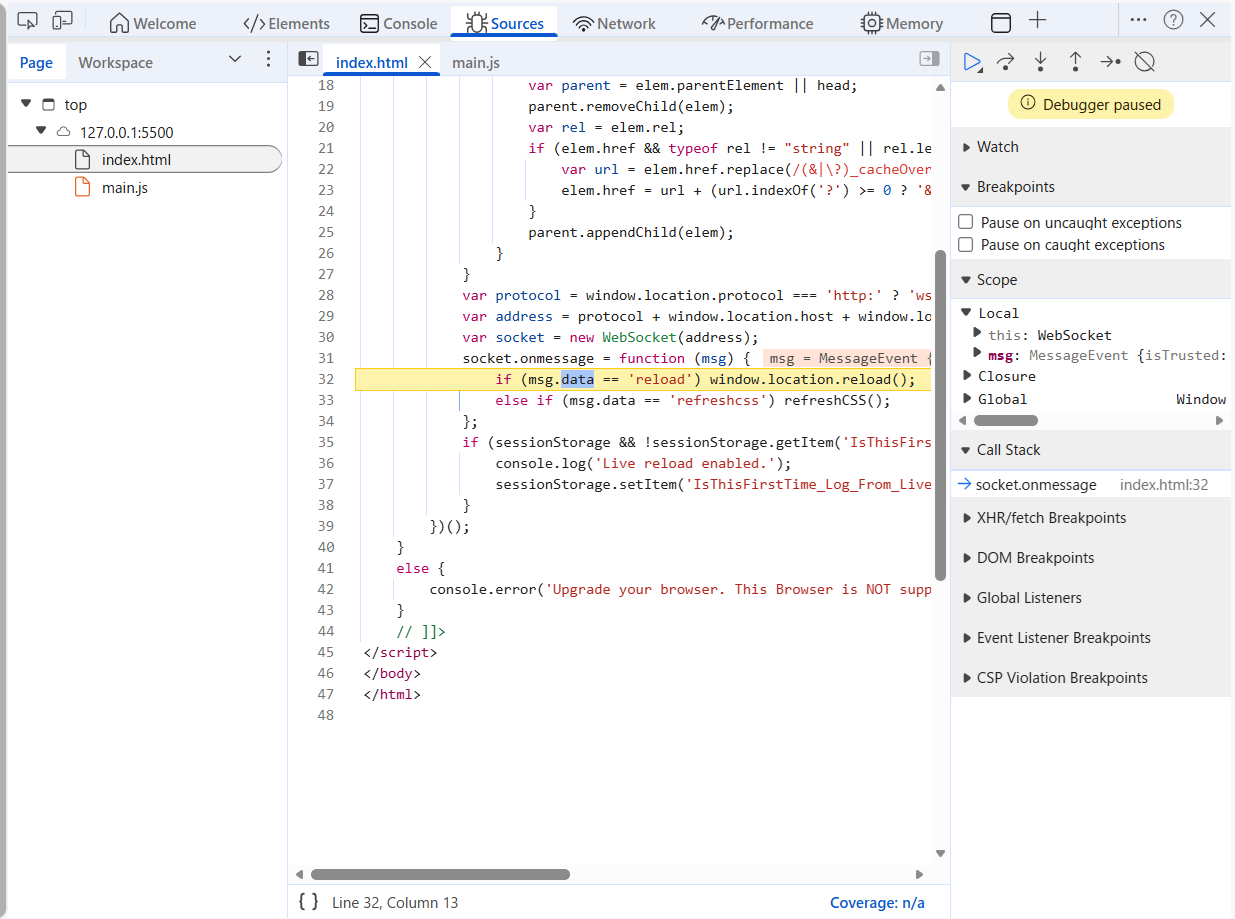Screen dimensions: 1235x919
Task: Expand the Watch section
Action: click(x=997, y=147)
